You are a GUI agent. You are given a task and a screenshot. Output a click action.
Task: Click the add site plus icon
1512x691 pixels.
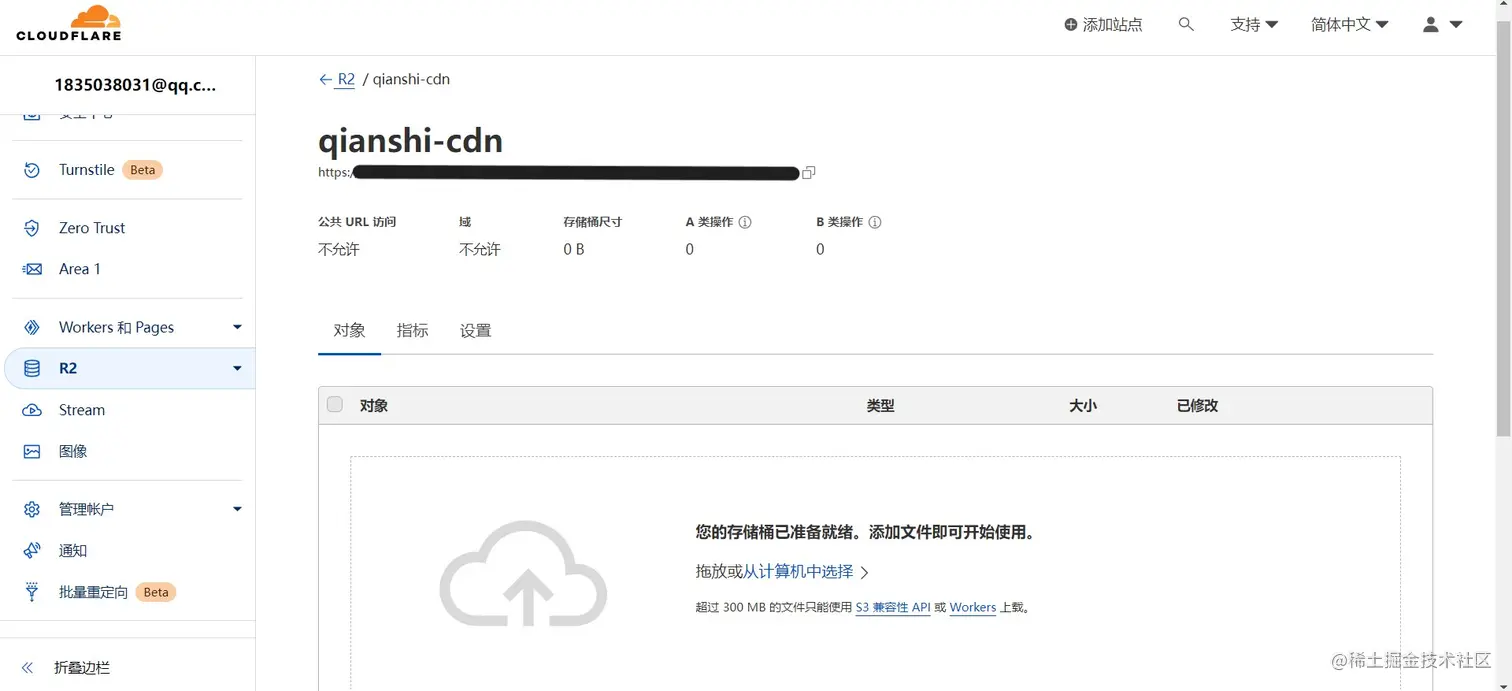1071,25
